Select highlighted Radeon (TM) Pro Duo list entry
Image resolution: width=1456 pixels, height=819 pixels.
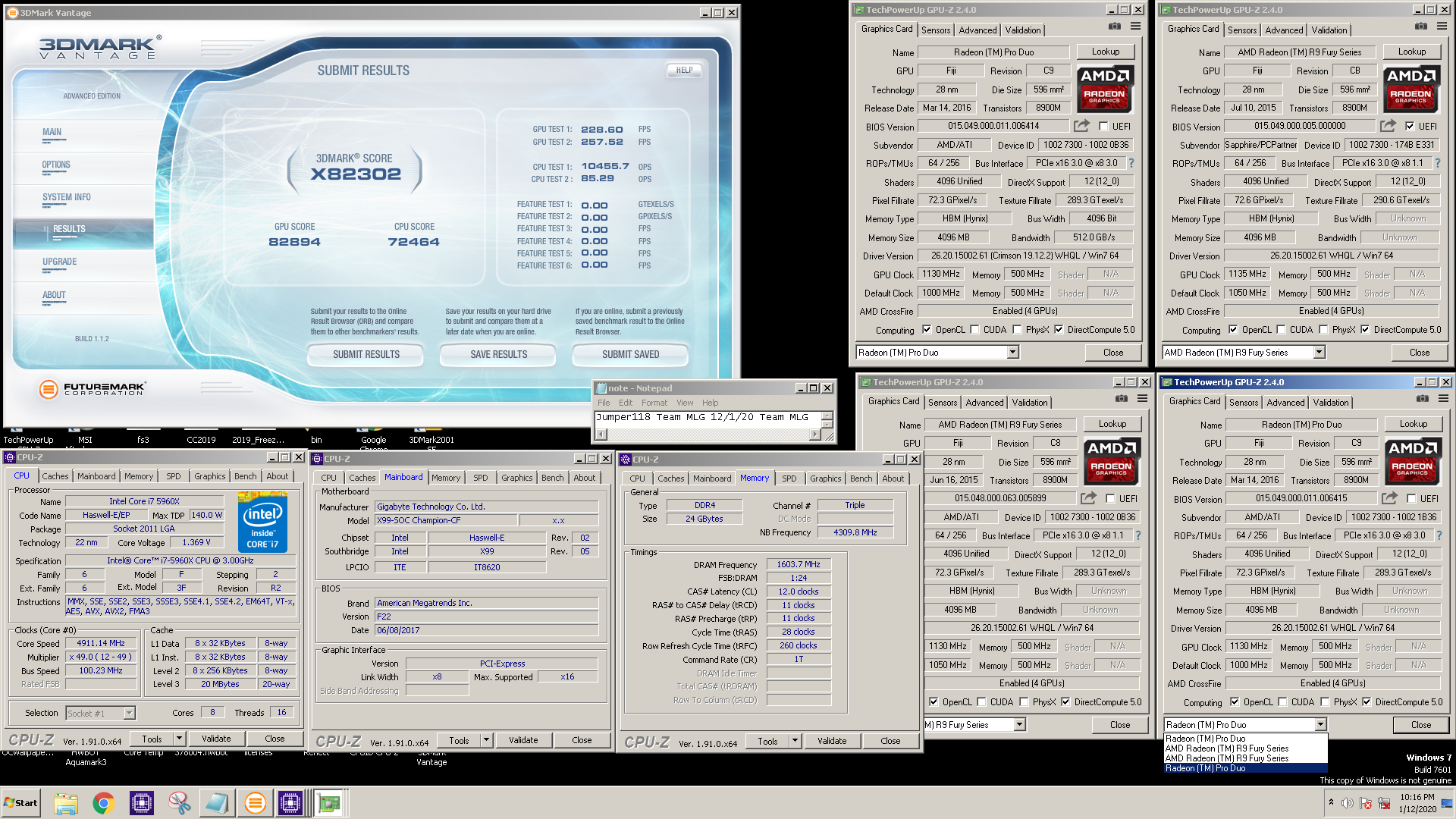1245,768
